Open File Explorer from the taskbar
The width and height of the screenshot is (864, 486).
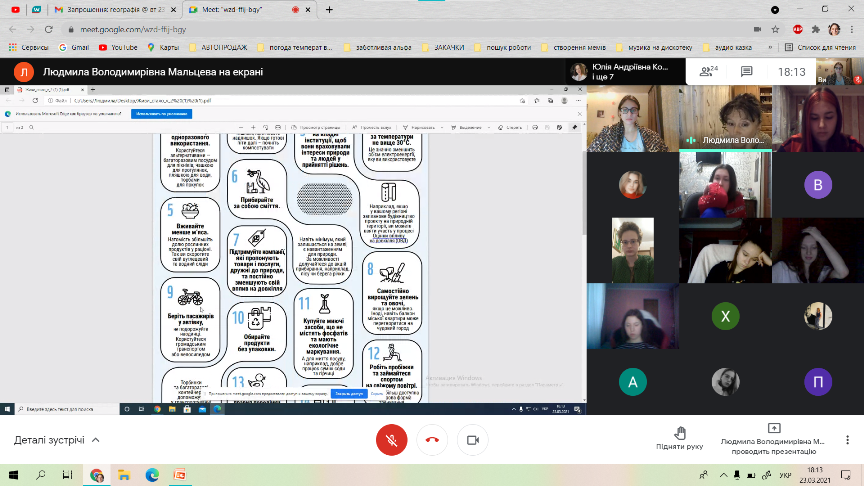124,475
